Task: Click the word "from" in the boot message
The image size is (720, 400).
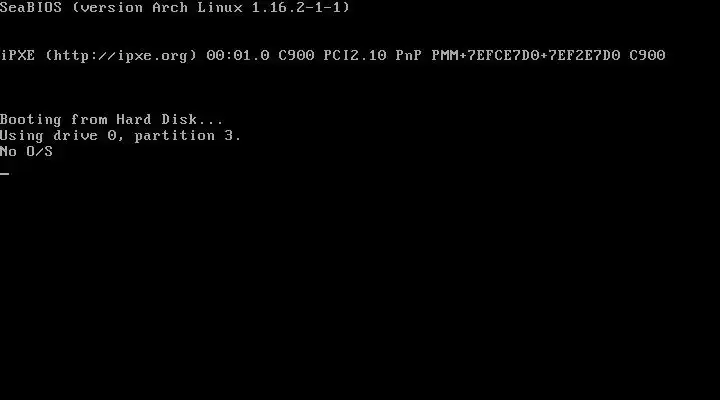Action: pos(89,120)
